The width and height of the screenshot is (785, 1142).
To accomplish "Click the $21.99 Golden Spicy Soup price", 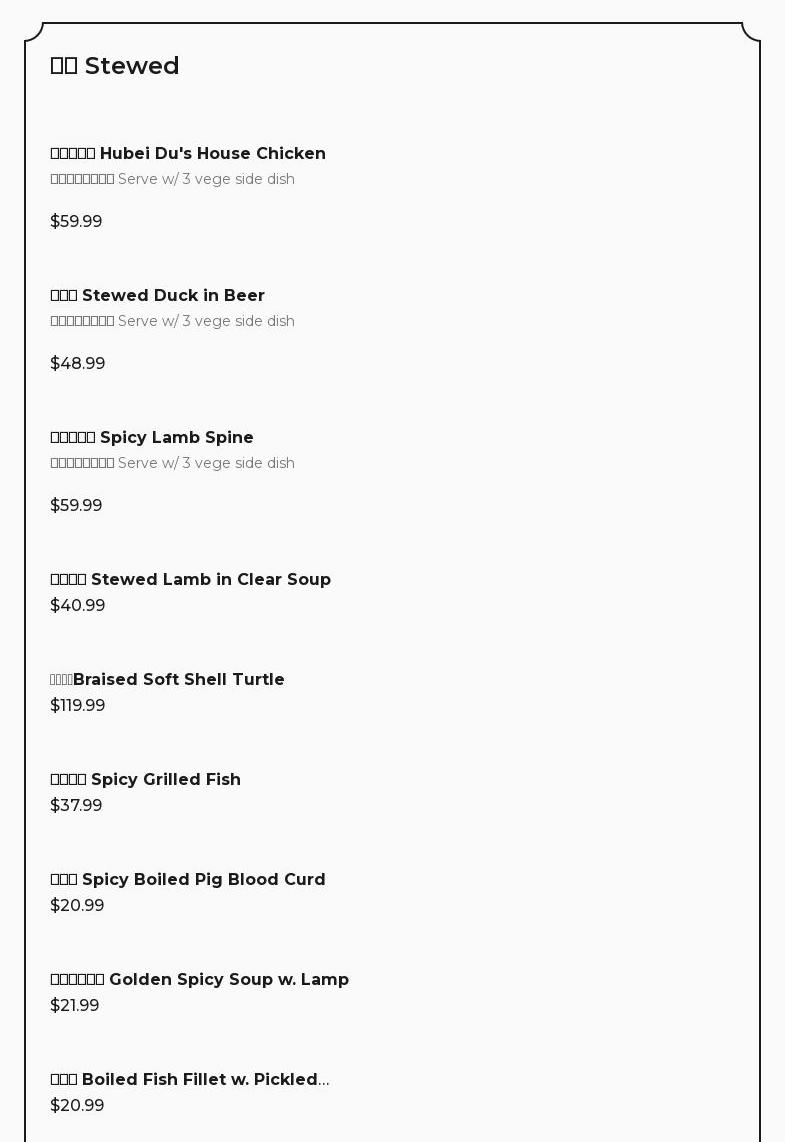I will pyautogui.click(x=75, y=1005).
